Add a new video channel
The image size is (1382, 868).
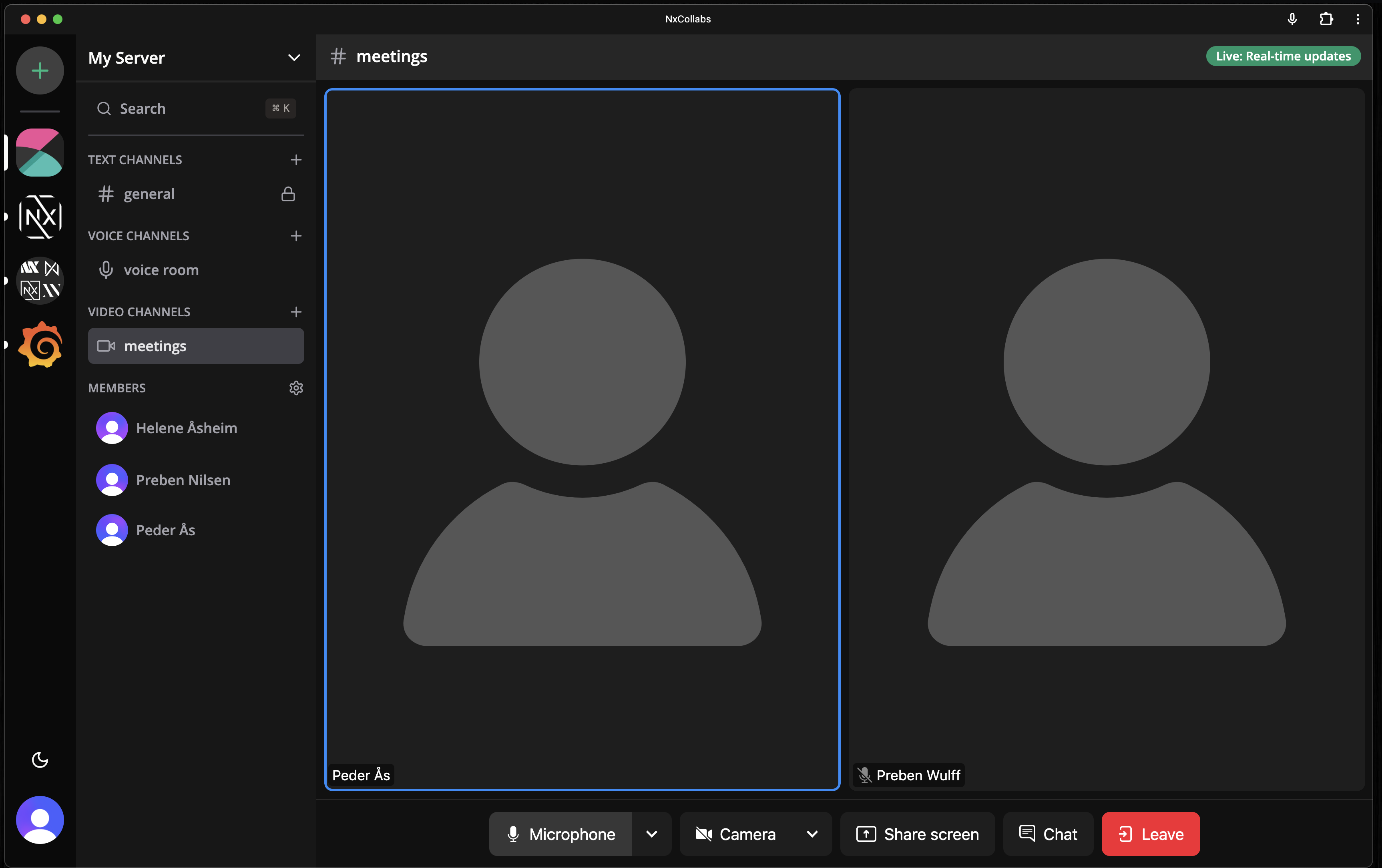(x=295, y=312)
